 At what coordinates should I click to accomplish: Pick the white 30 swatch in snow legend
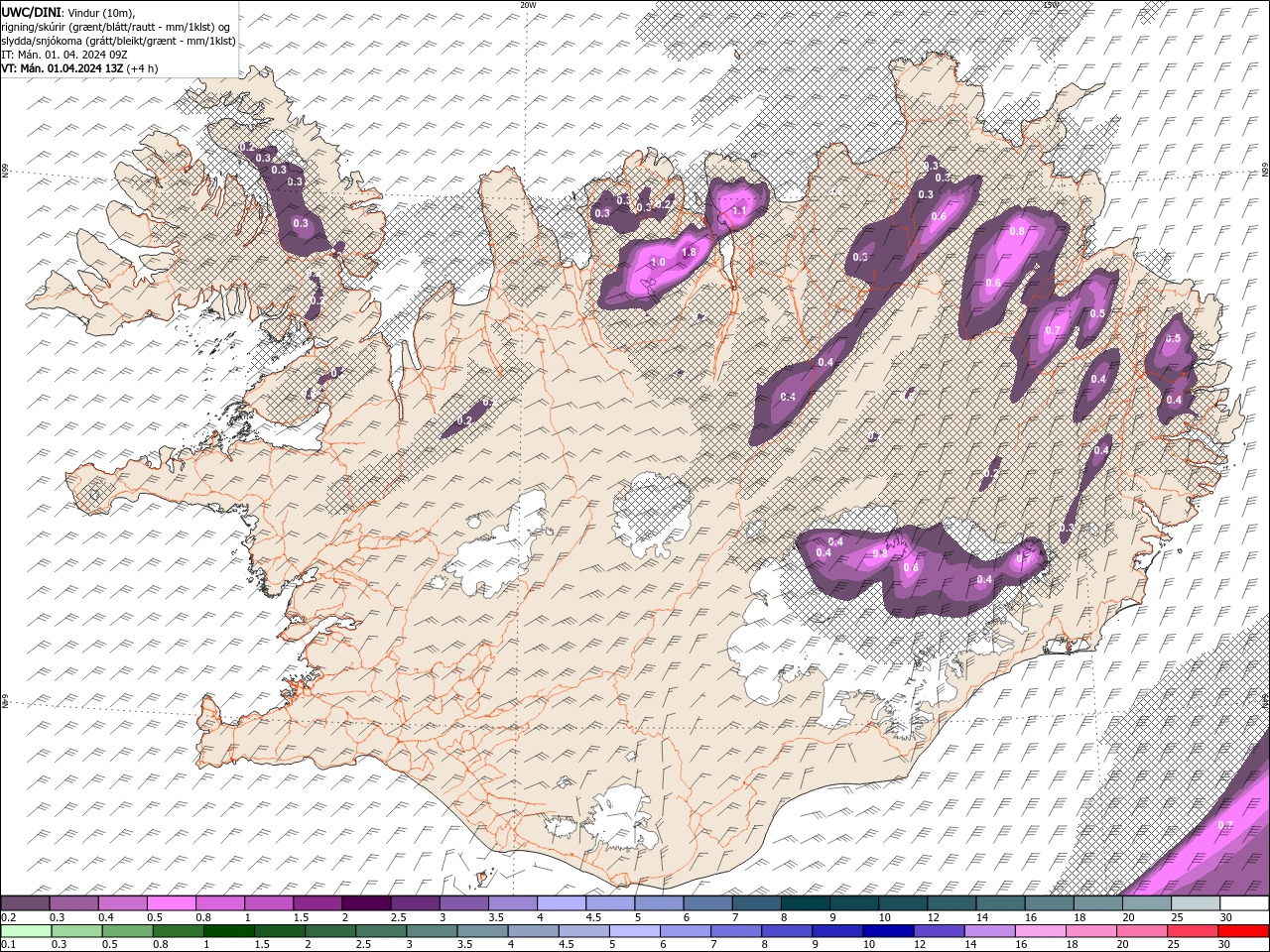coord(1244,903)
